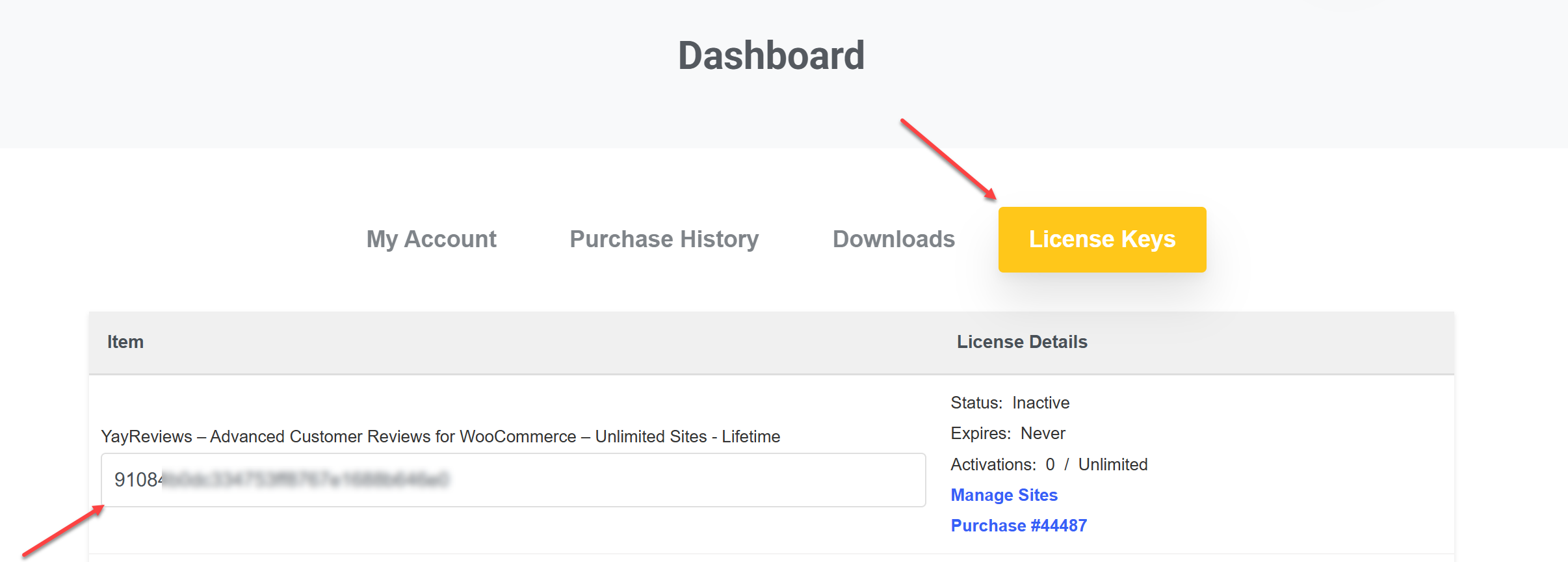Click the Dashboard page heading
Viewport: 1568px width, 562px height.
[x=771, y=56]
